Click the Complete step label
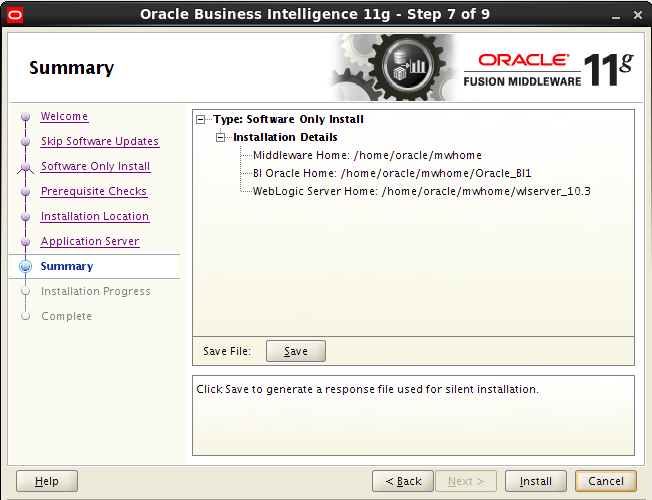This screenshot has height=500, width=652. pos(67,316)
